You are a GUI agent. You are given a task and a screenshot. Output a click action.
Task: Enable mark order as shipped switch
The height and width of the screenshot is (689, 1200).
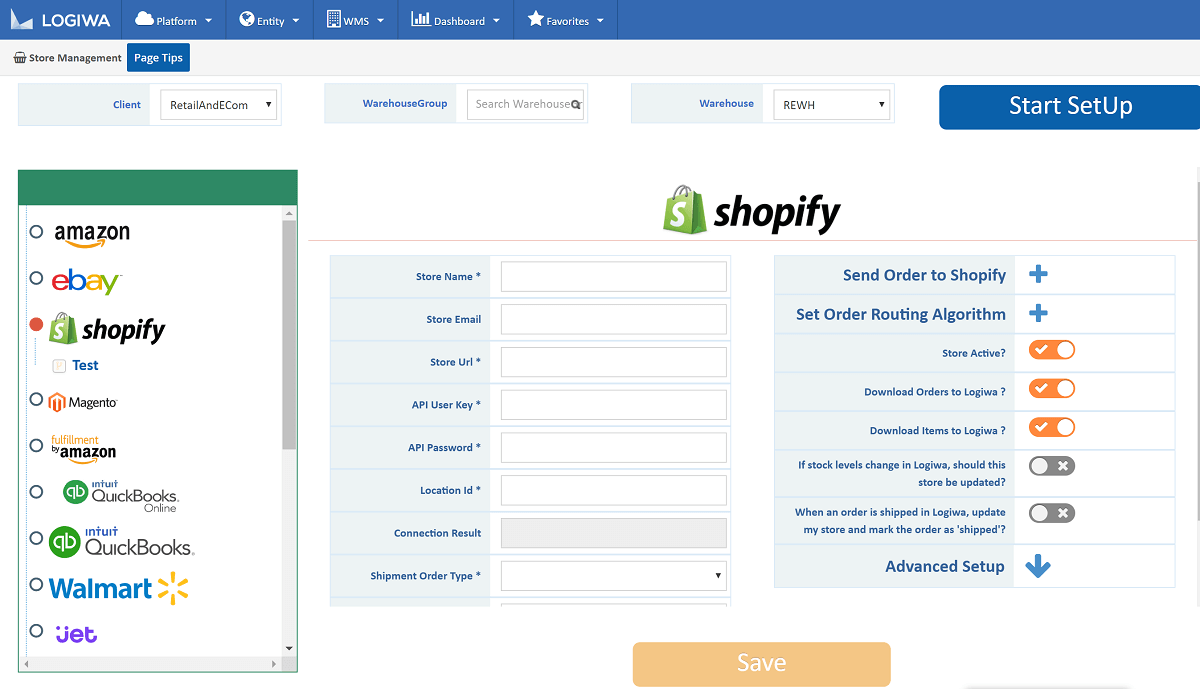pyautogui.click(x=1052, y=513)
